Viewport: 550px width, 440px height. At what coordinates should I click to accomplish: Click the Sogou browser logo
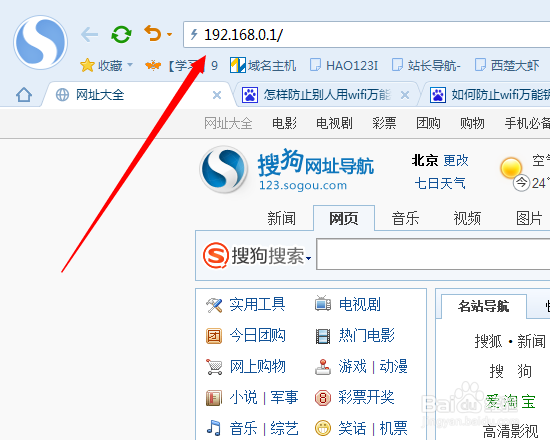pos(41,42)
